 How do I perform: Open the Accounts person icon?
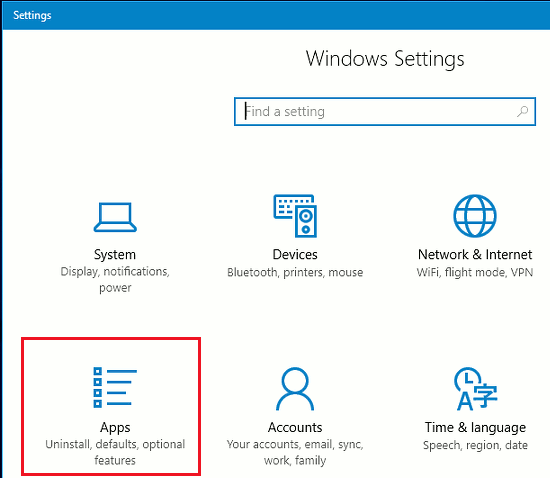tap(295, 389)
